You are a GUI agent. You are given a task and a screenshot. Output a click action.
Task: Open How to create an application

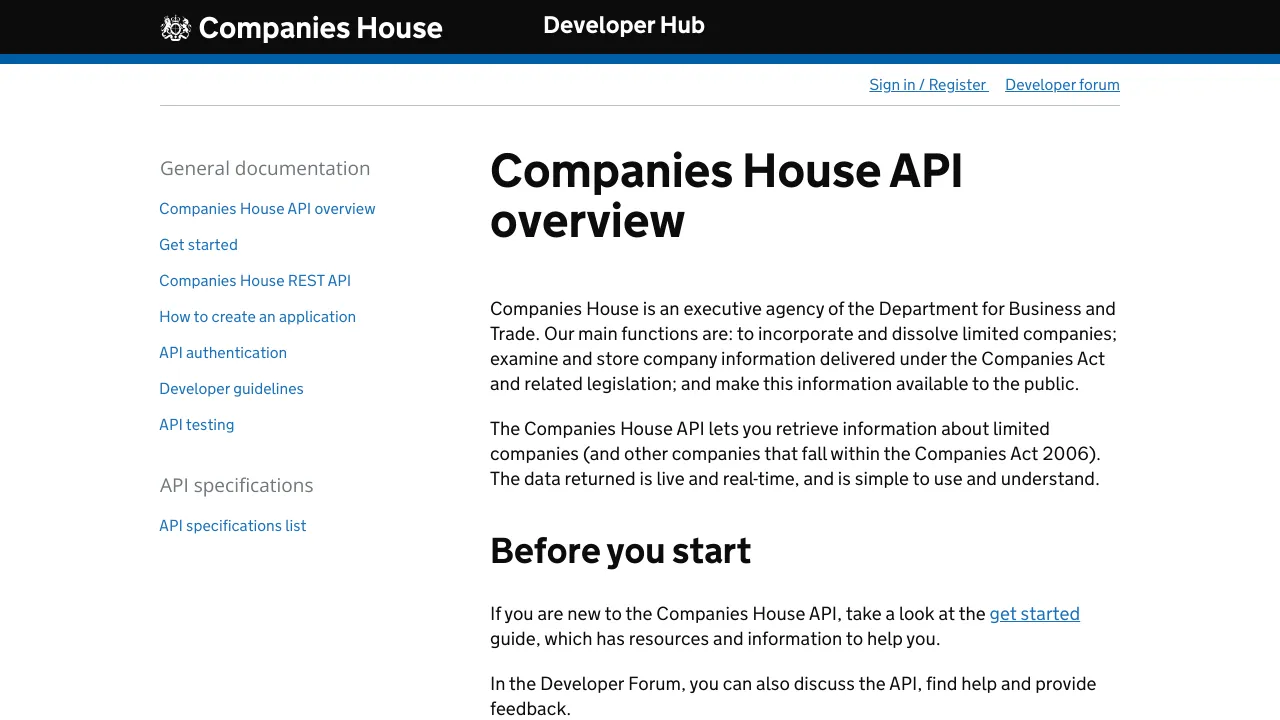[x=257, y=317]
